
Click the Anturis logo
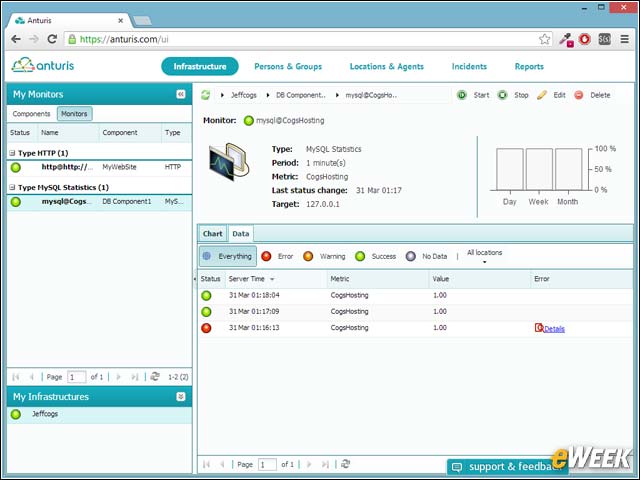43,65
